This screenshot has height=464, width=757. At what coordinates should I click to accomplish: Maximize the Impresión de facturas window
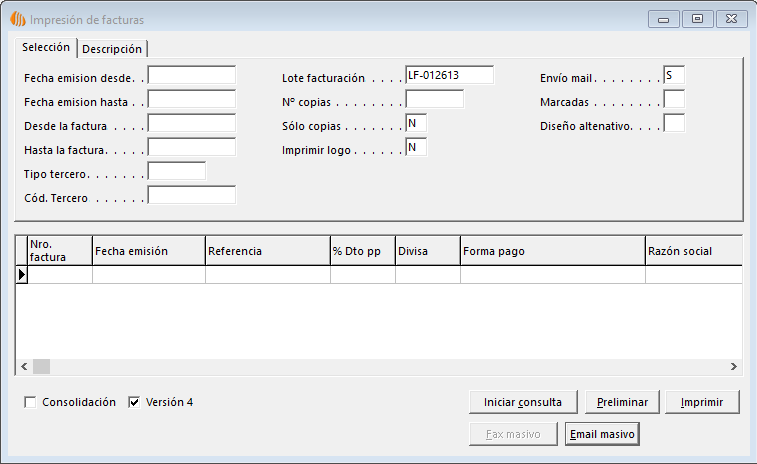point(697,18)
